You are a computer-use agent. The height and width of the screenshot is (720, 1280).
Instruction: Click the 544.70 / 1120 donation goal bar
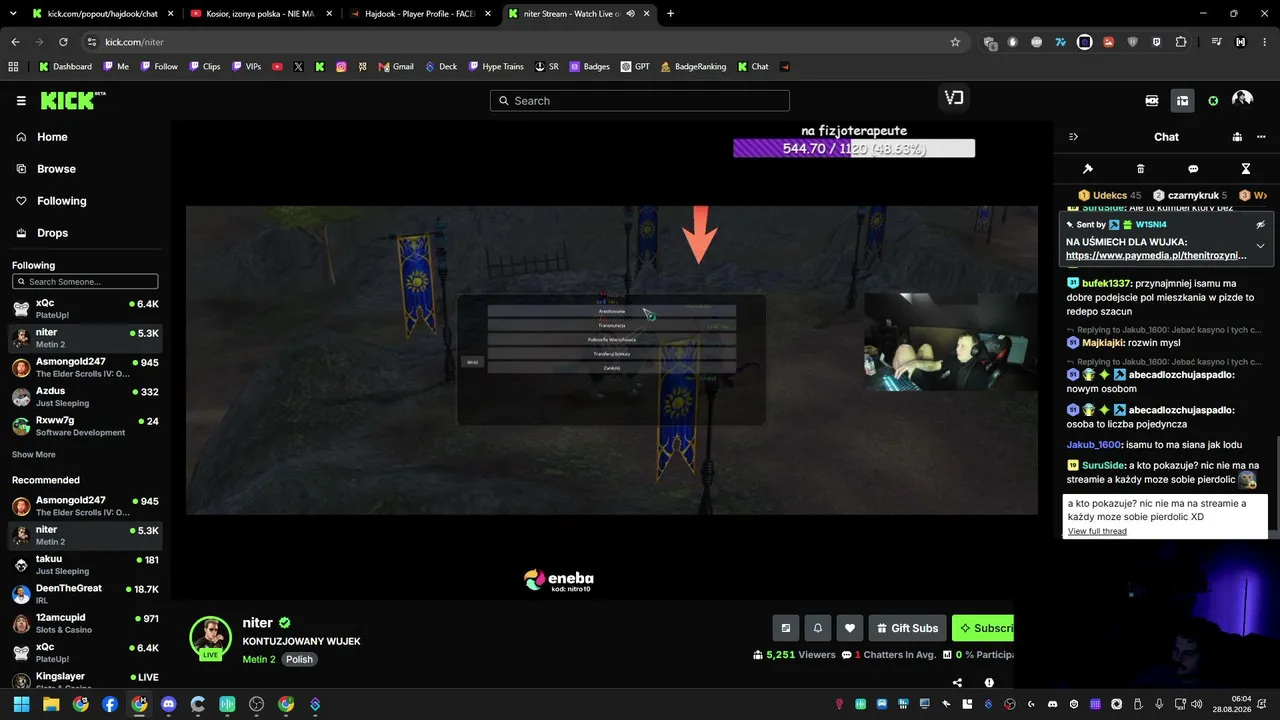pyautogui.click(x=854, y=148)
